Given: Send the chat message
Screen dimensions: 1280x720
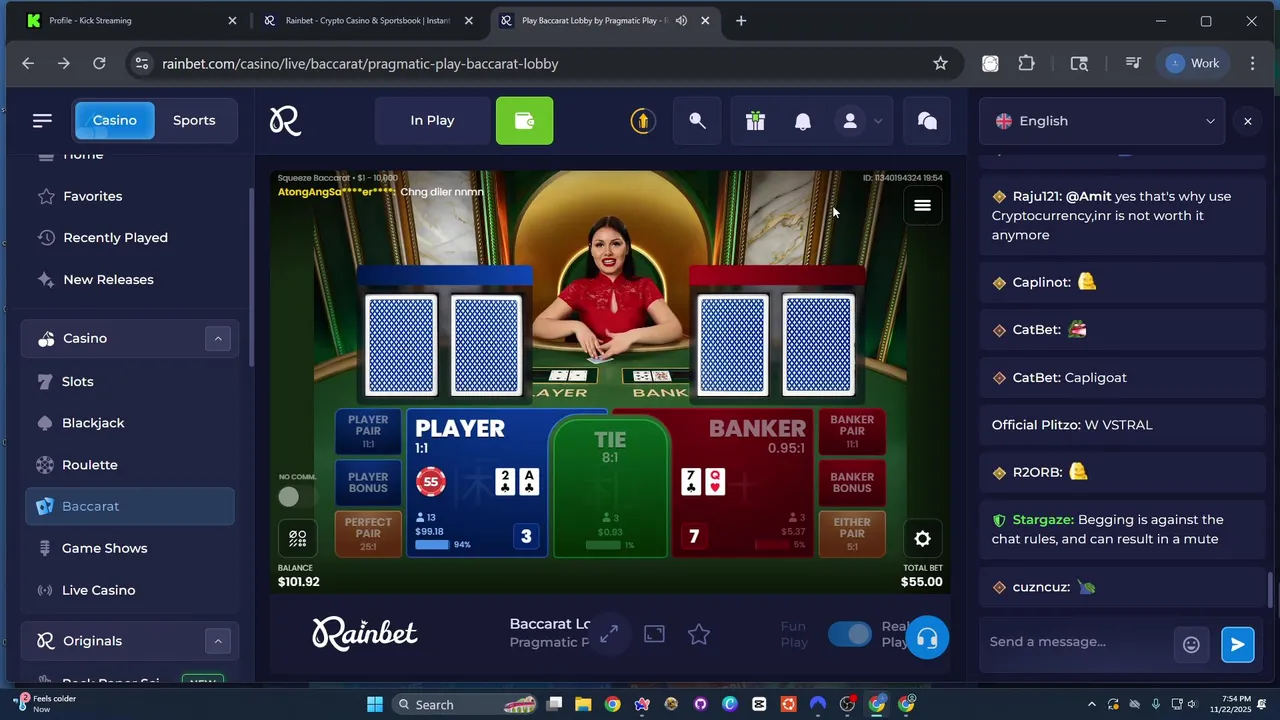Looking at the screenshot, I should point(1237,645).
